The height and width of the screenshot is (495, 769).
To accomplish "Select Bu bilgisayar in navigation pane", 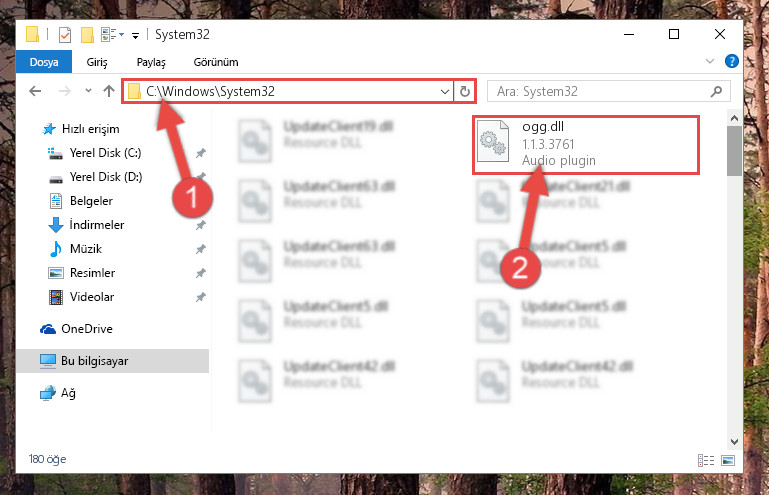I will coord(113,361).
